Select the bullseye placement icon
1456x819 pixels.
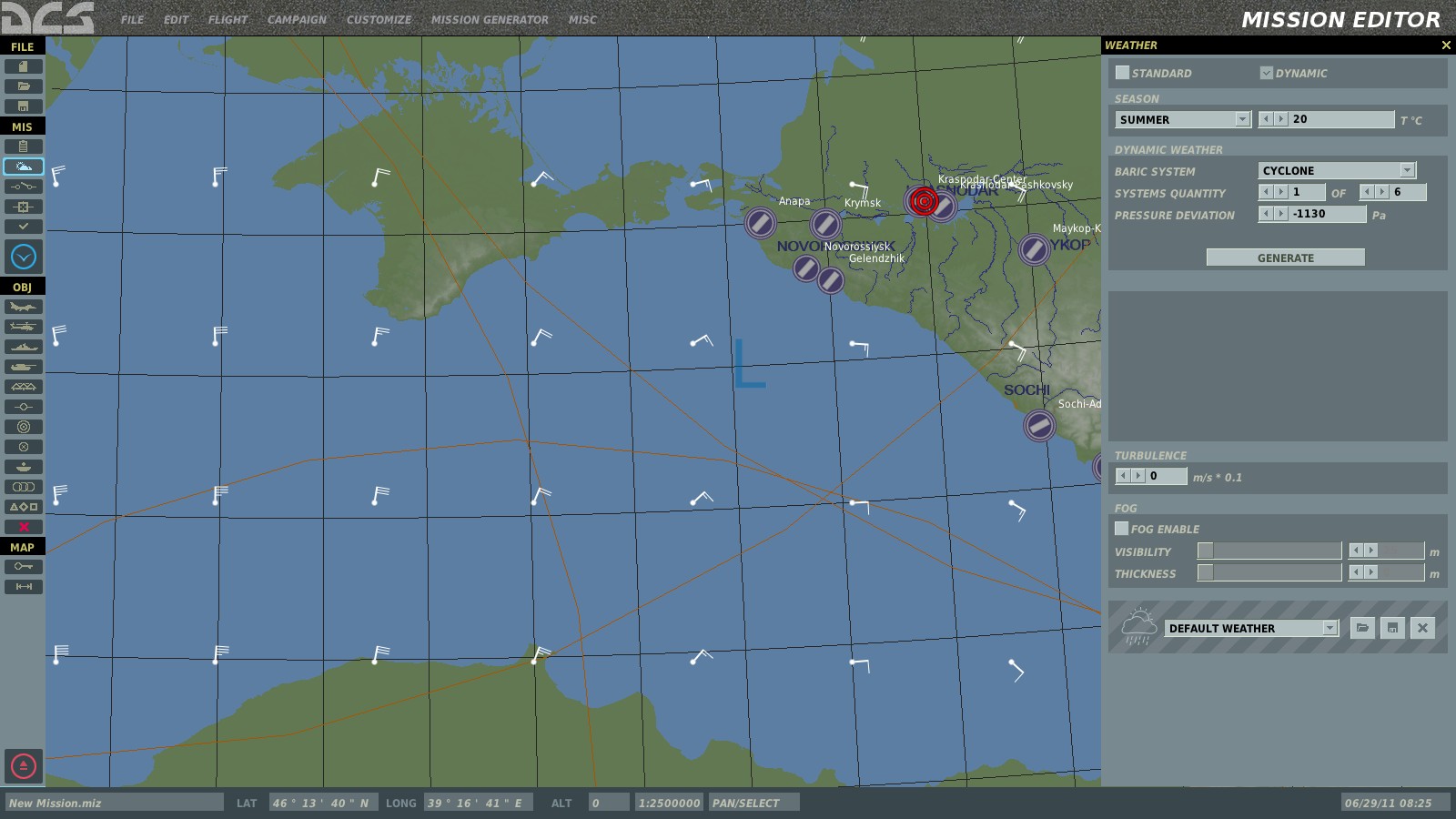pos(24,467)
